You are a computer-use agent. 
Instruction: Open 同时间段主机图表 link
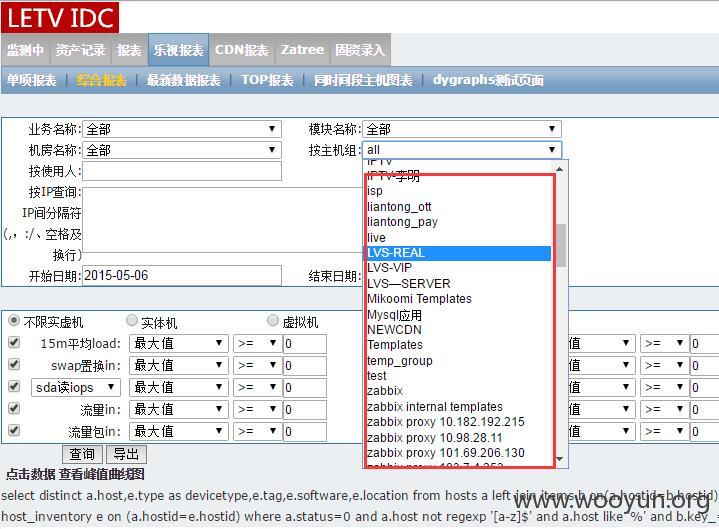click(363, 80)
